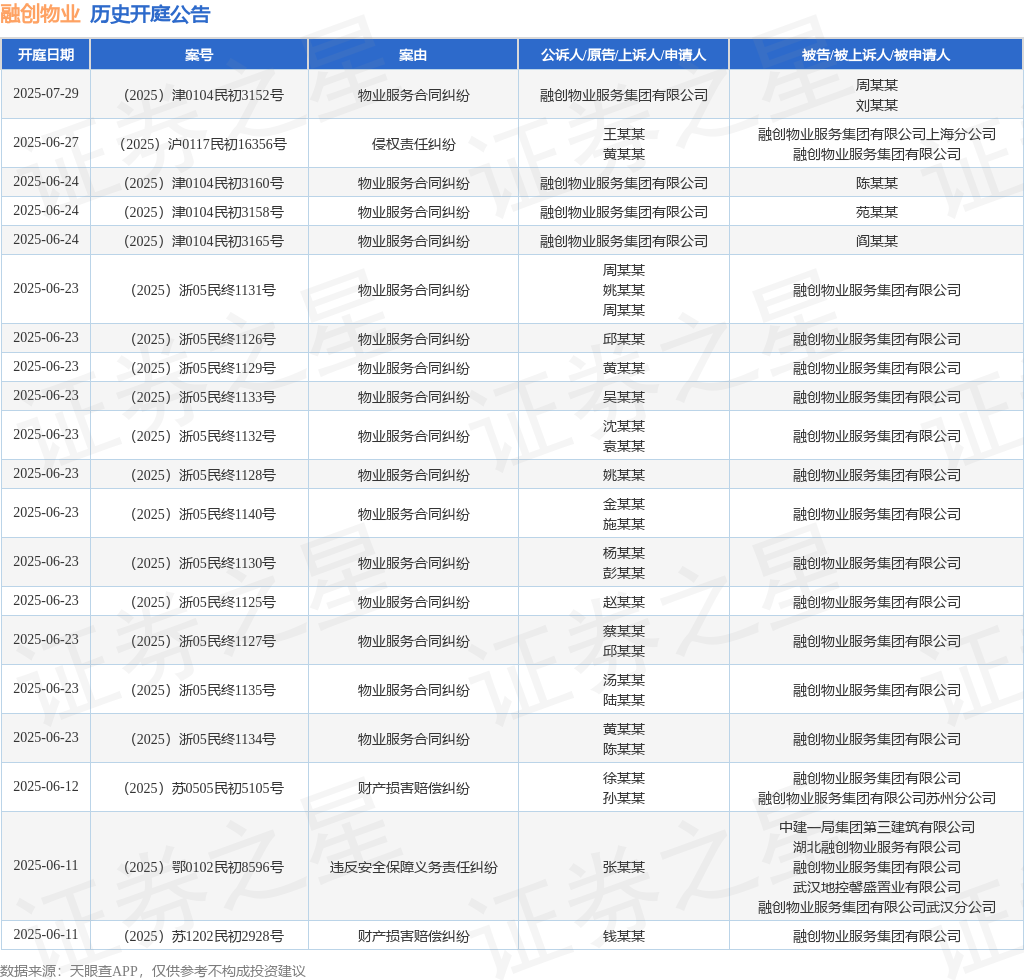Image resolution: width=1024 pixels, height=980 pixels.
Task: Click defendant 中建一局集团第三建筑有限公司
Action: (x=876, y=827)
